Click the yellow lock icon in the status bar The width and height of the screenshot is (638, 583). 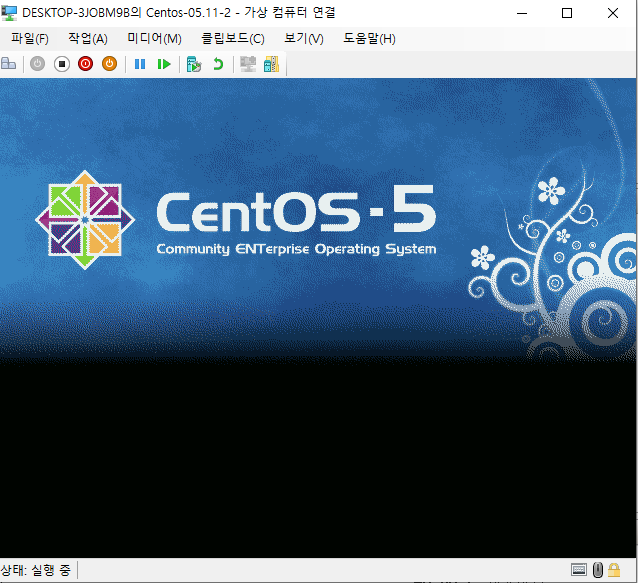[614, 570]
